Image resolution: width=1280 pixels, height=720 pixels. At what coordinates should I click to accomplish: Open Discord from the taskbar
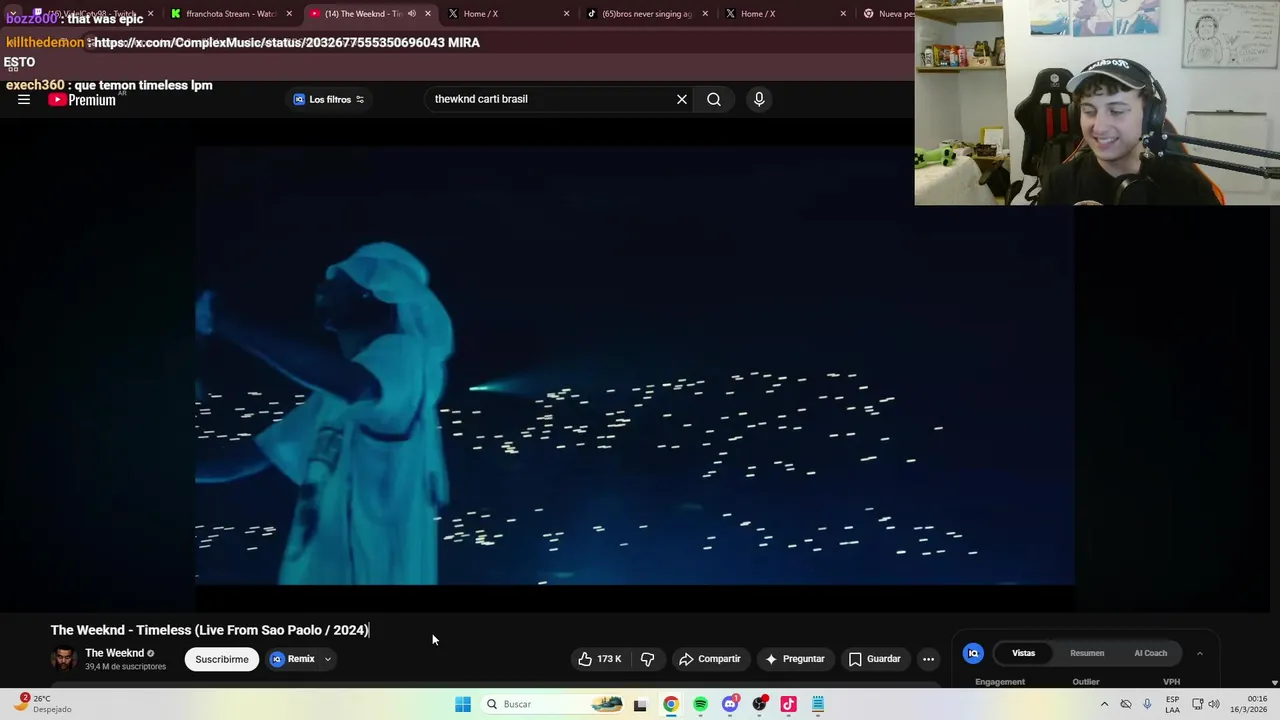[x=730, y=704]
